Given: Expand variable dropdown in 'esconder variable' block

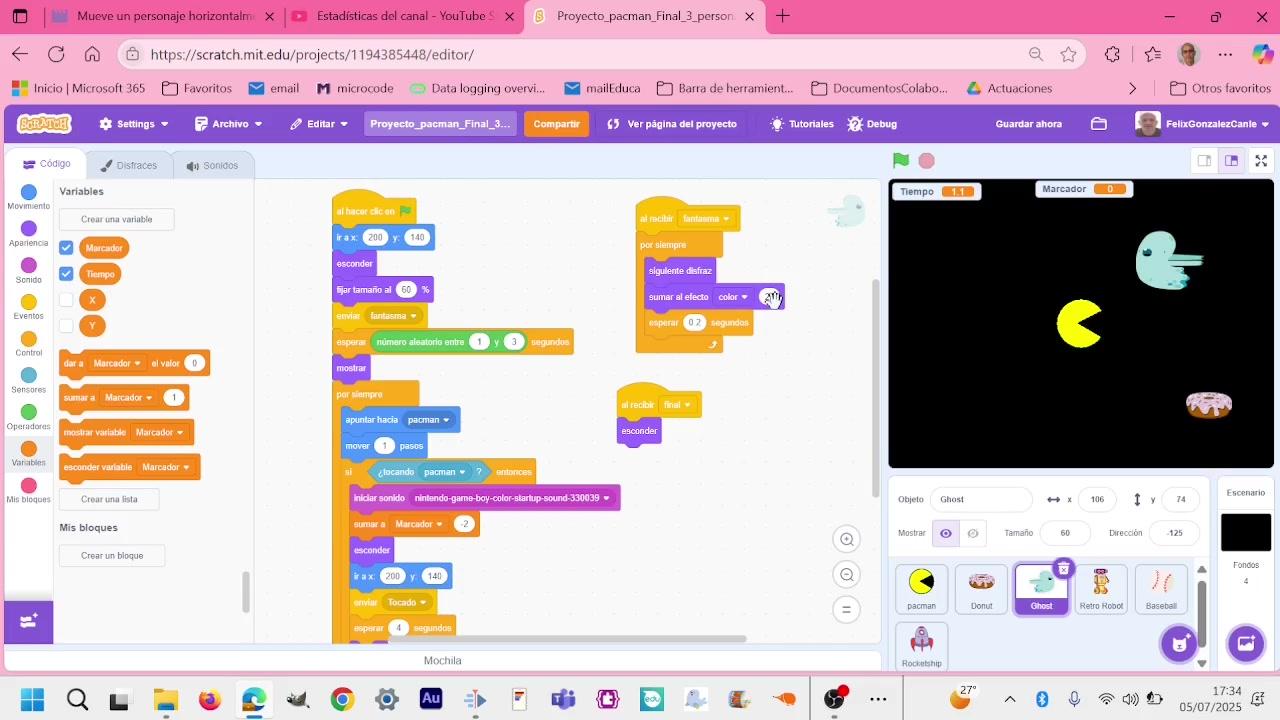Looking at the screenshot, I should tap(186, 467).
